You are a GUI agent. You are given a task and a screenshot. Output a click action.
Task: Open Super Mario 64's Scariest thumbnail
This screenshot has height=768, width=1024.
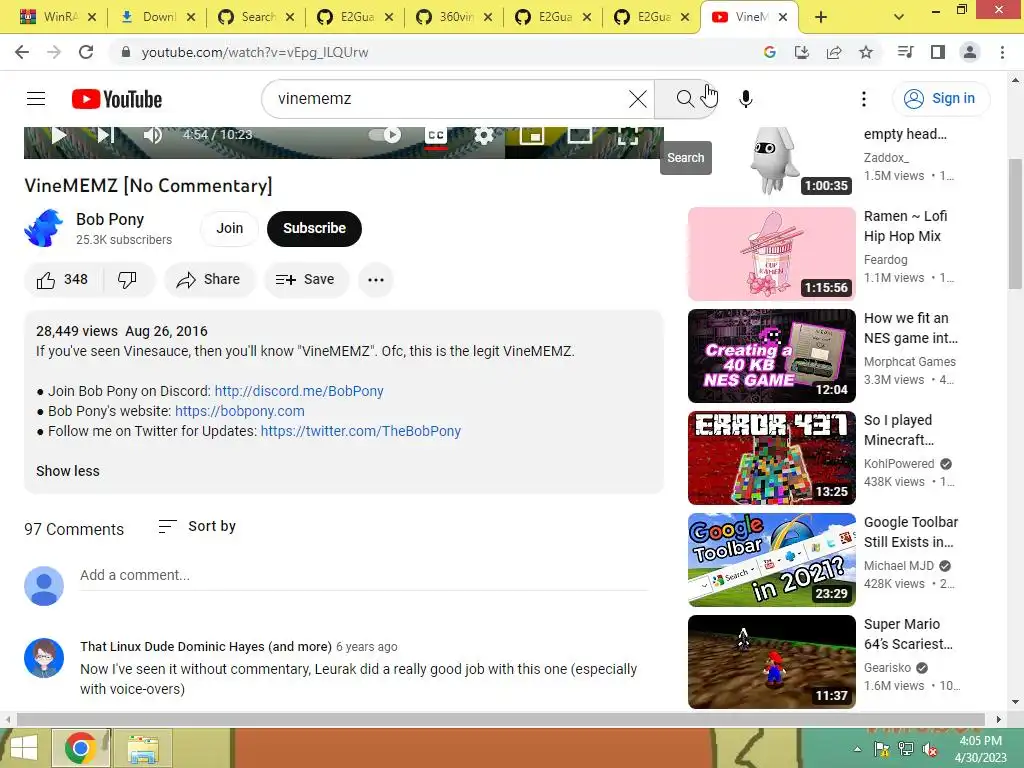click(771, 662)
